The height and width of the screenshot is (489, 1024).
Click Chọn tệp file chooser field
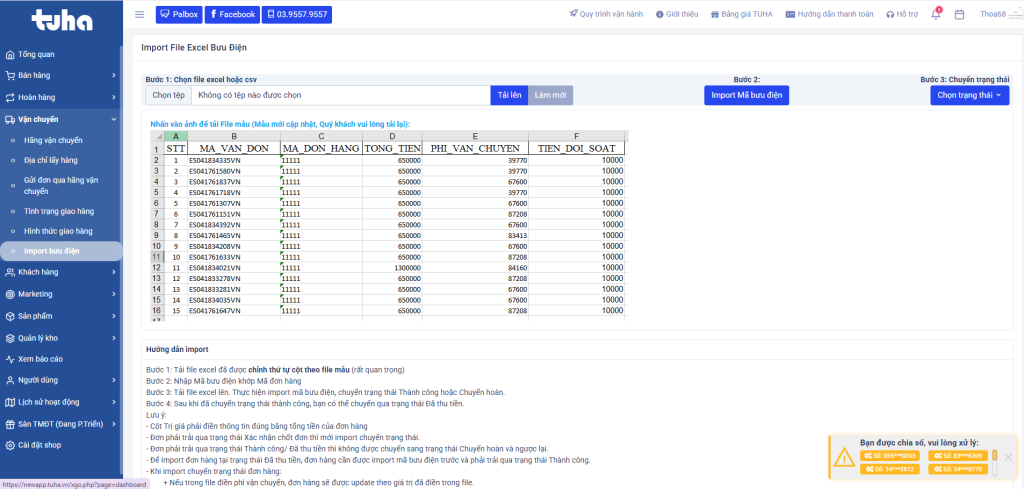pos(168,95)
